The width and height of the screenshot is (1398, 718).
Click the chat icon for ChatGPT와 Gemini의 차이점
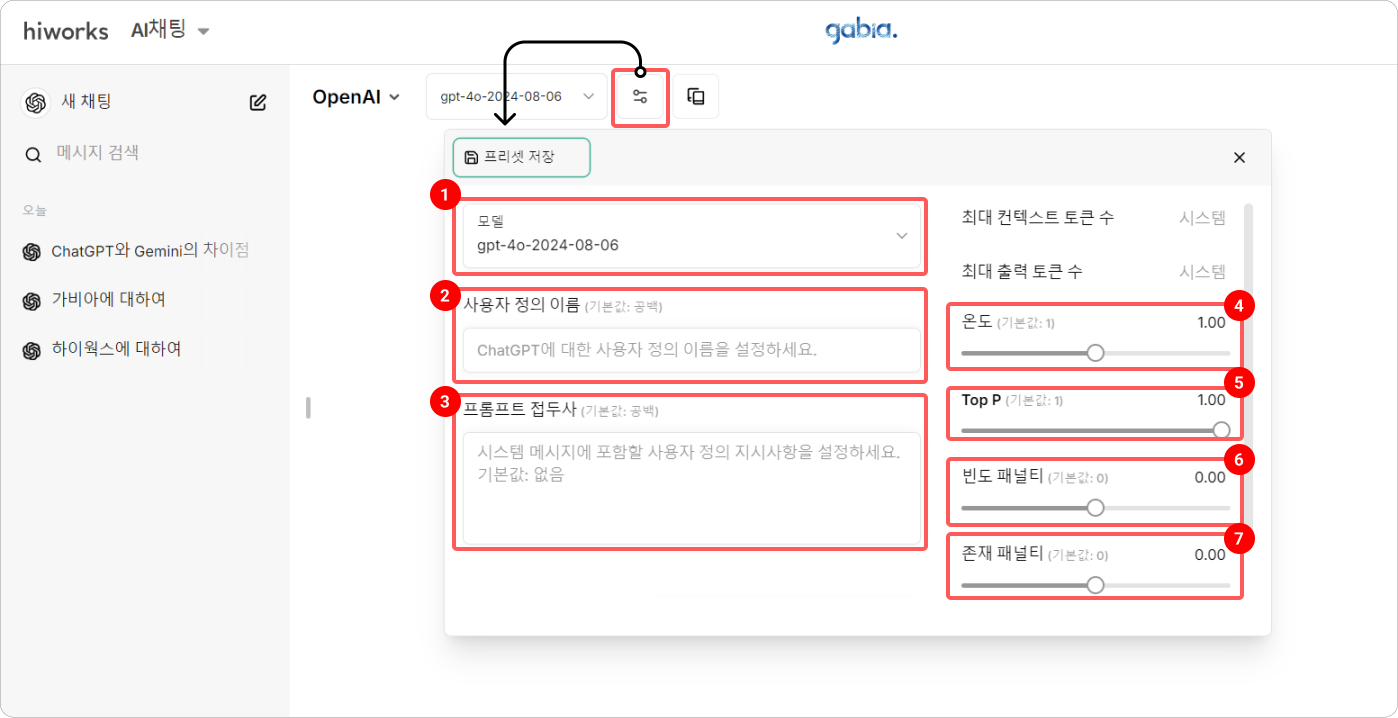(32, 252)
